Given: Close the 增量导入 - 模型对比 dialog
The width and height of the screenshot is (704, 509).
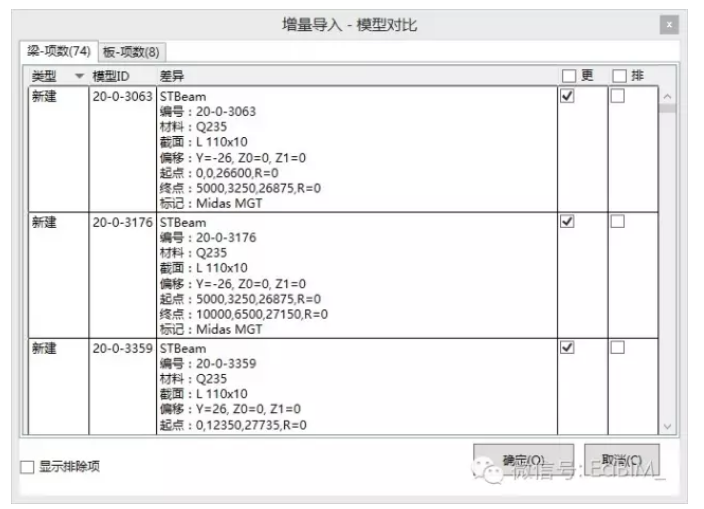Looking at the screenshot, I should [x=669, y=25].
